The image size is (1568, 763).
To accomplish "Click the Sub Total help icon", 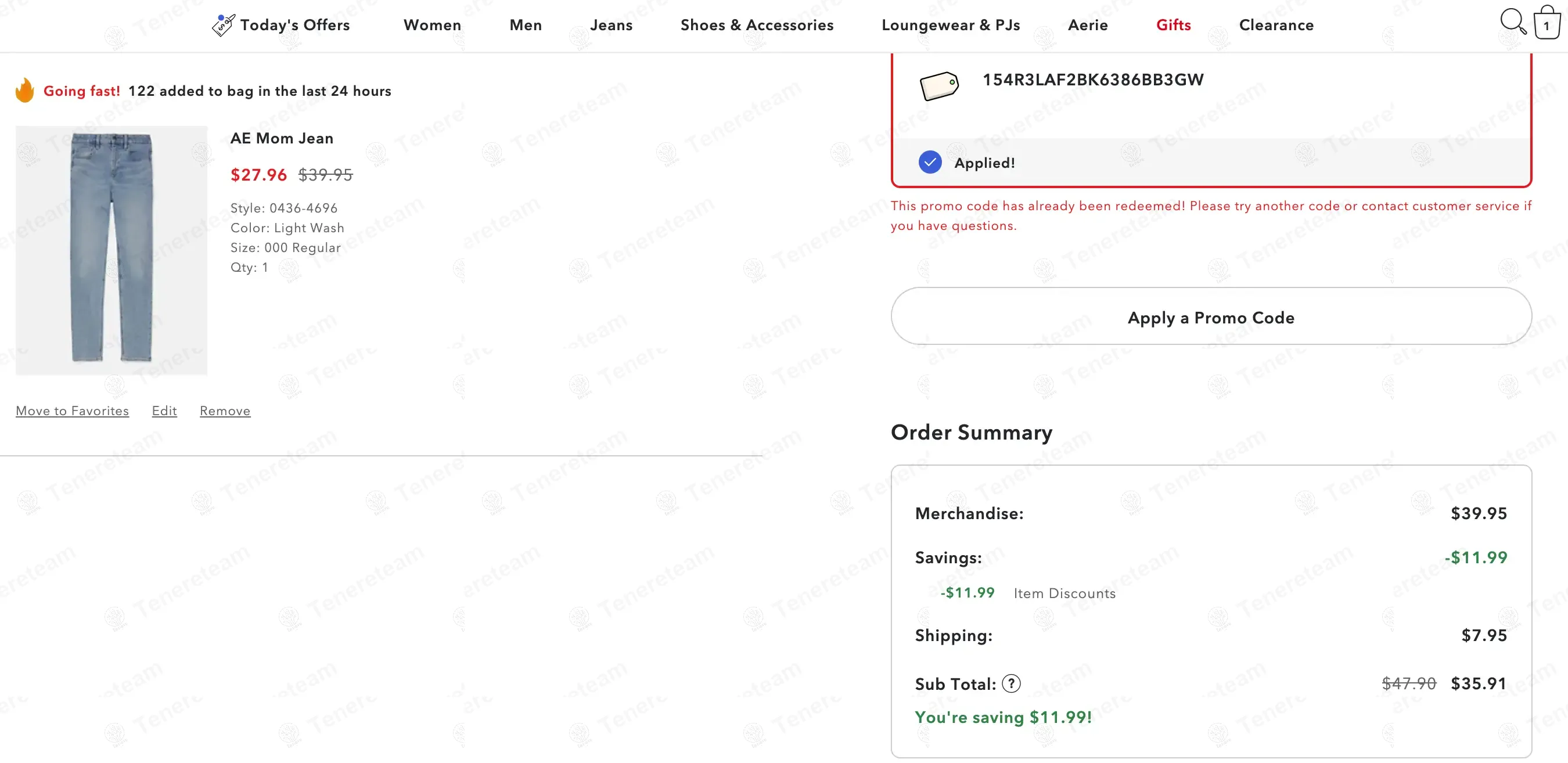I will 1011,683.
